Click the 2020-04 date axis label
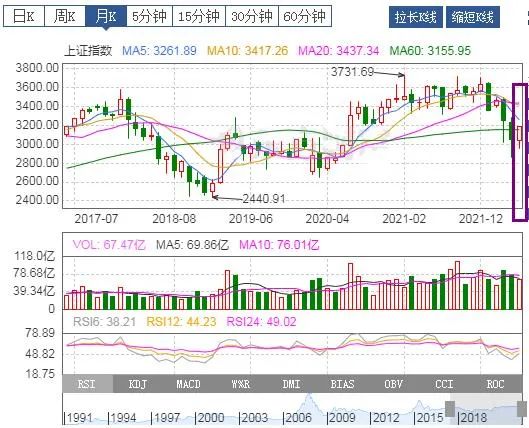Viewport: 529px width, 428px height. pyautogui.click(x=327, y=219)
